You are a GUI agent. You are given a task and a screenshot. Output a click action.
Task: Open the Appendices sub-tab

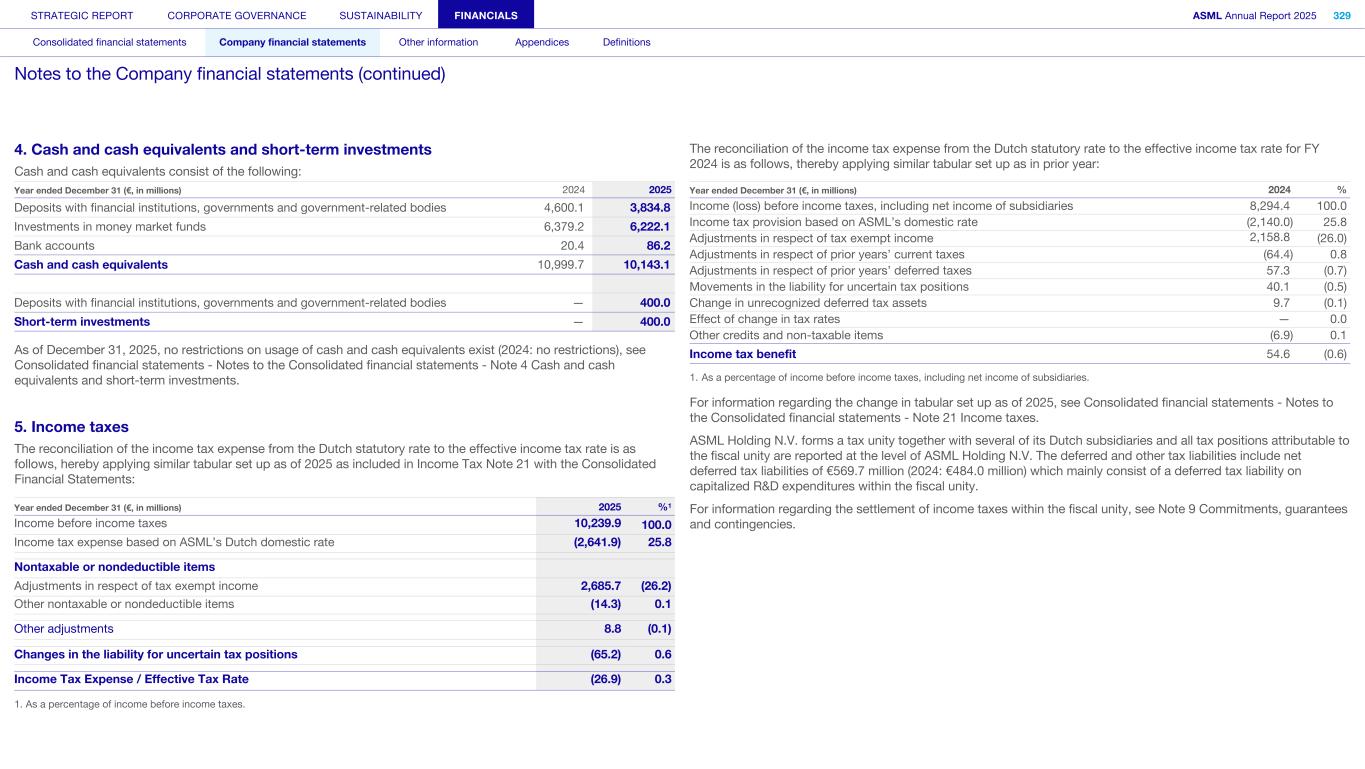point(541,42)
